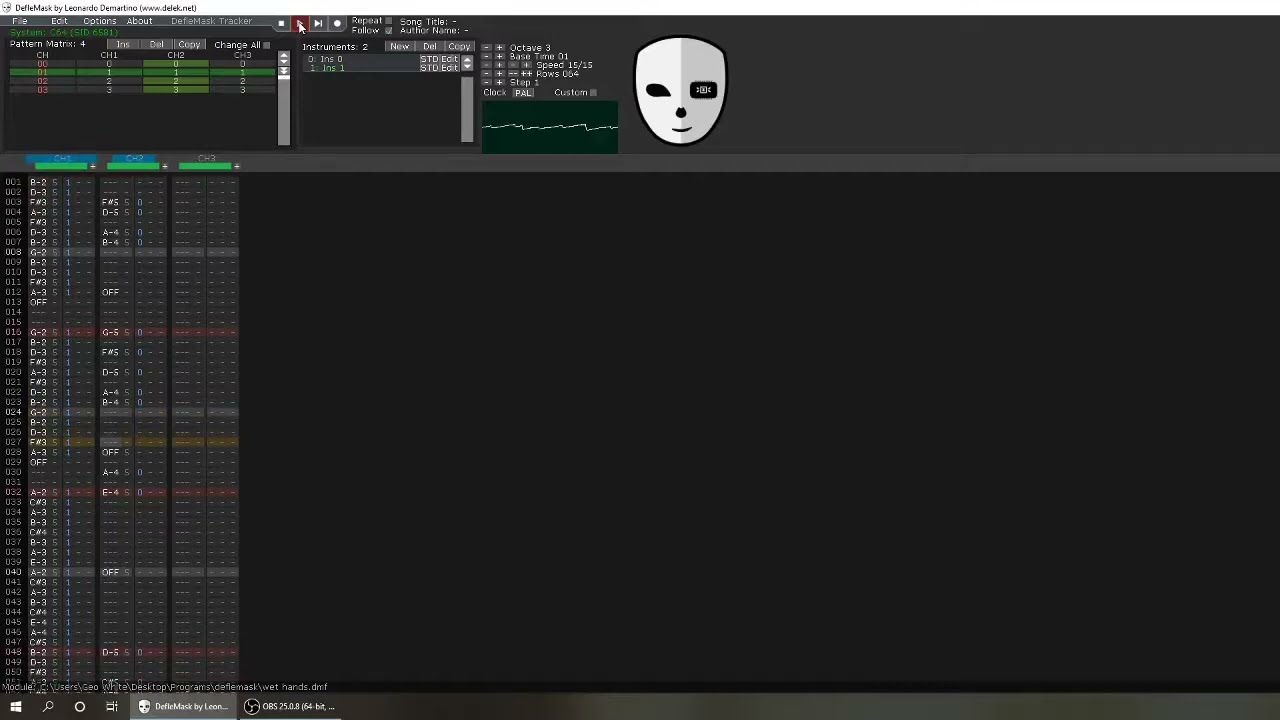Activate the record circle button

coord(337,23)
